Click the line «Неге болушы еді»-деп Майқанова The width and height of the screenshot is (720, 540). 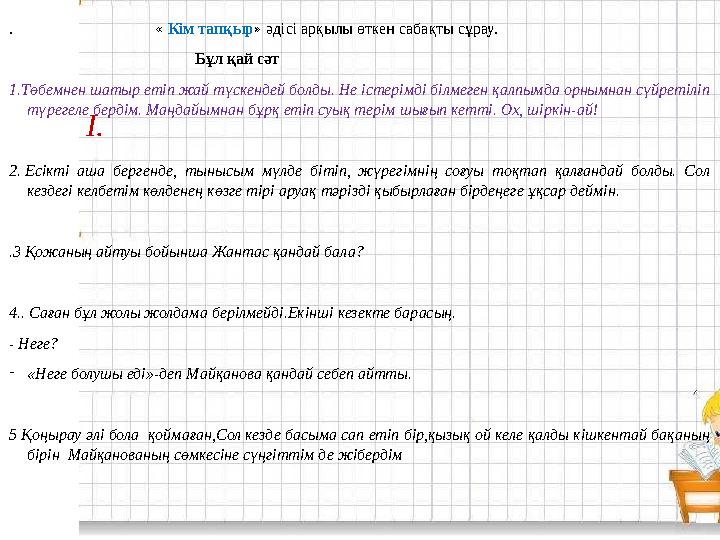point(219,374)
